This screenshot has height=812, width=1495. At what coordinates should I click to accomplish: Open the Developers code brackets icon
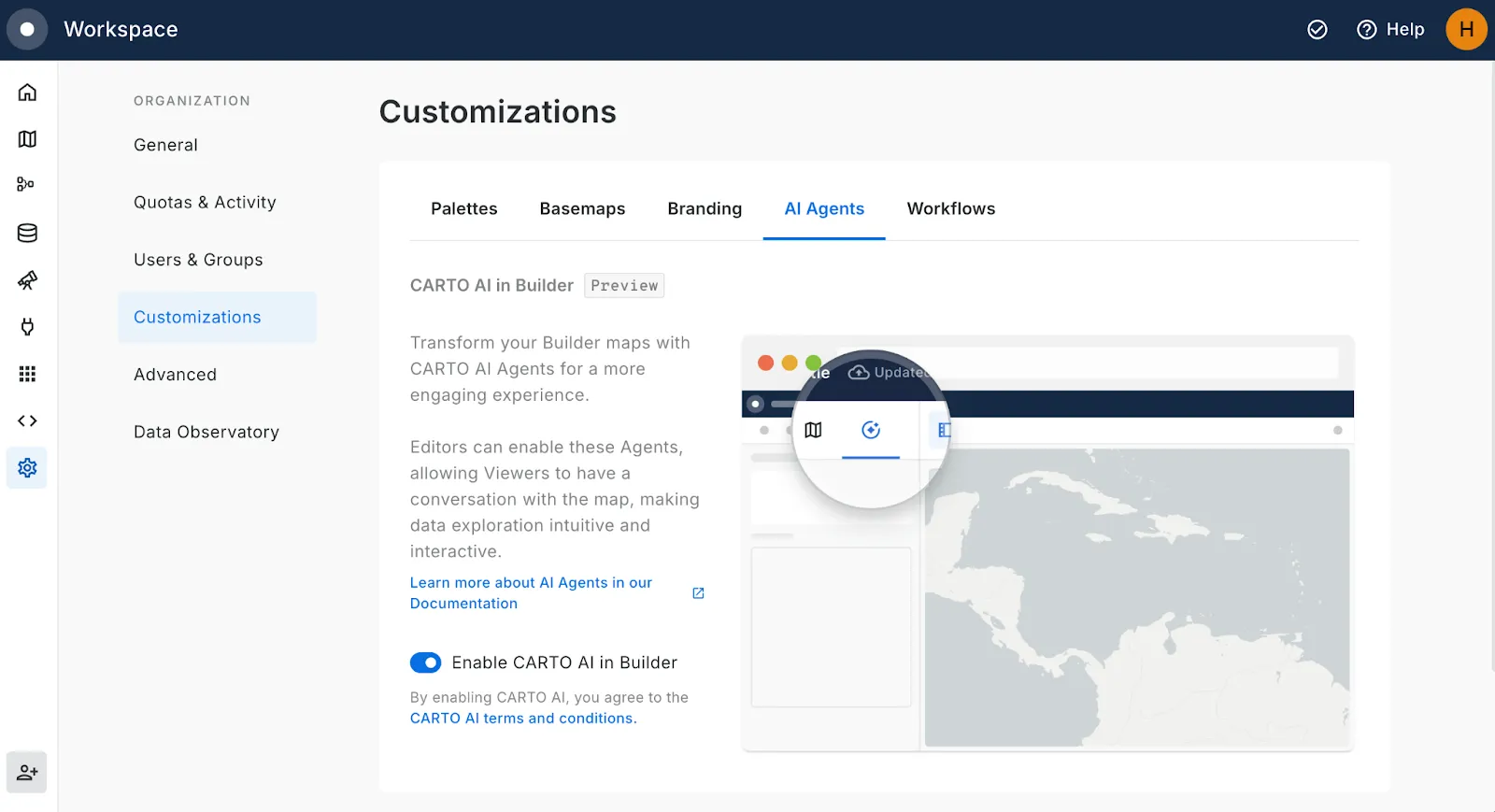[x=27, y=420]
